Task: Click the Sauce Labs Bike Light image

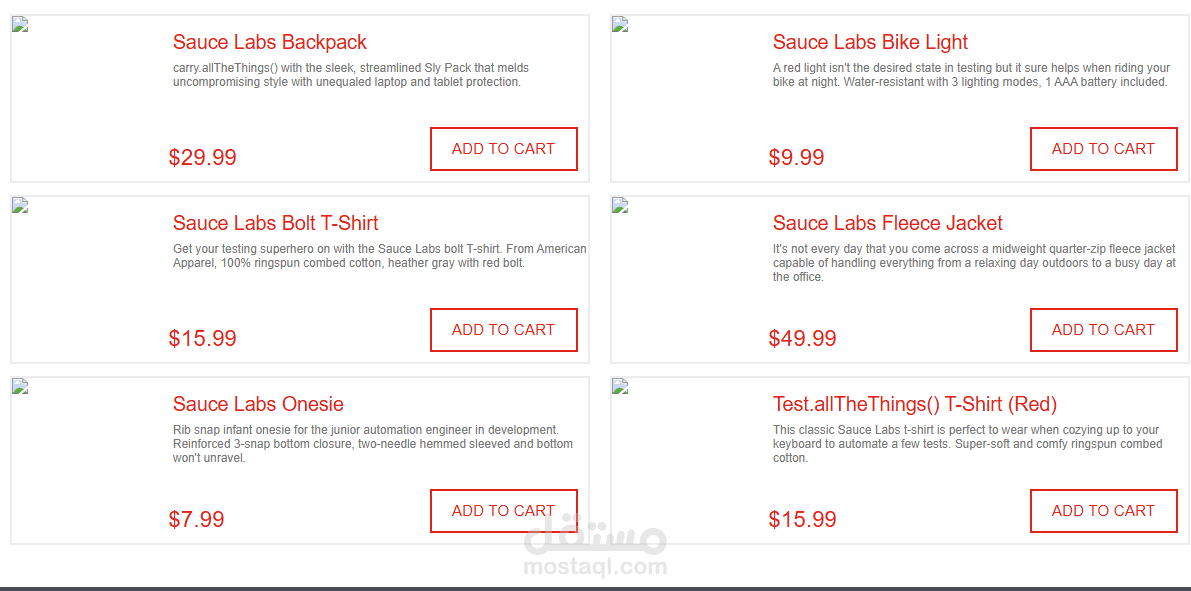Action: 620,25
